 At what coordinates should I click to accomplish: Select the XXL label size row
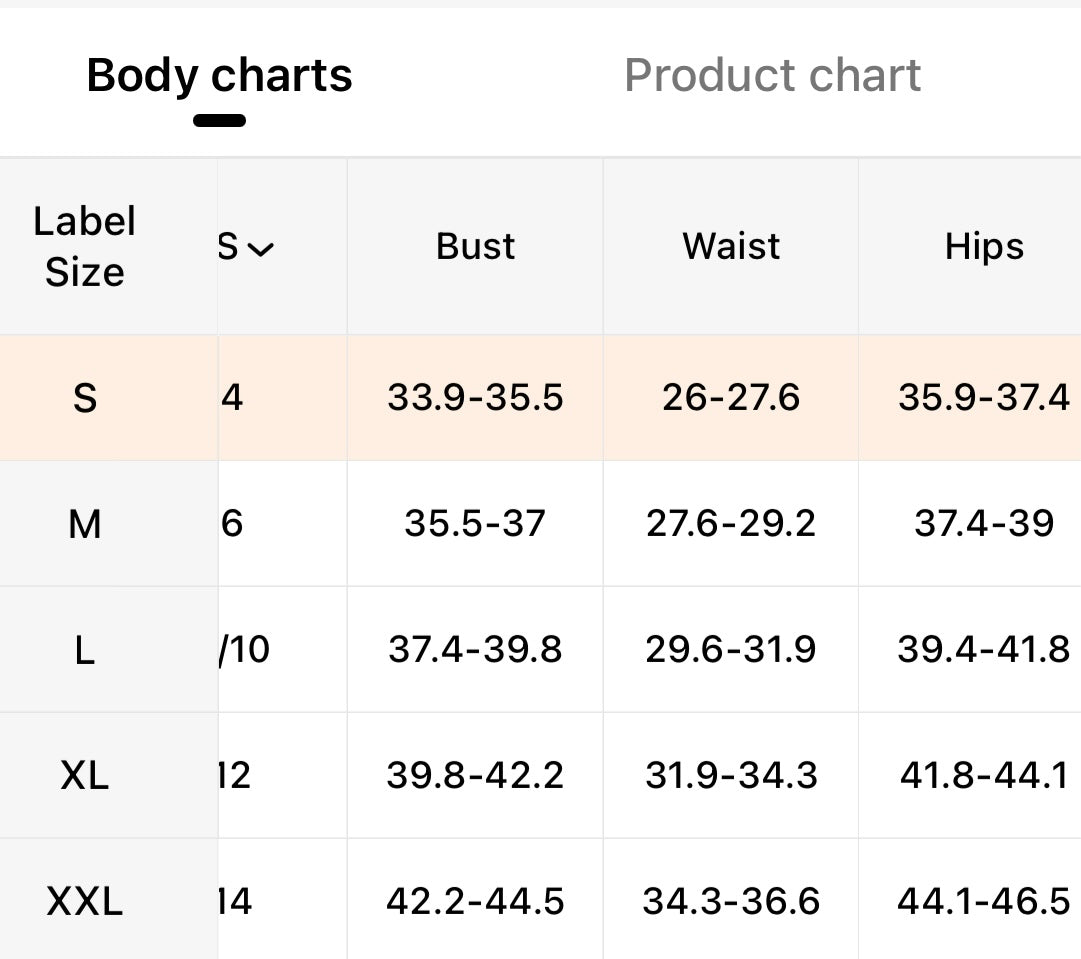(x=85, y=902)
